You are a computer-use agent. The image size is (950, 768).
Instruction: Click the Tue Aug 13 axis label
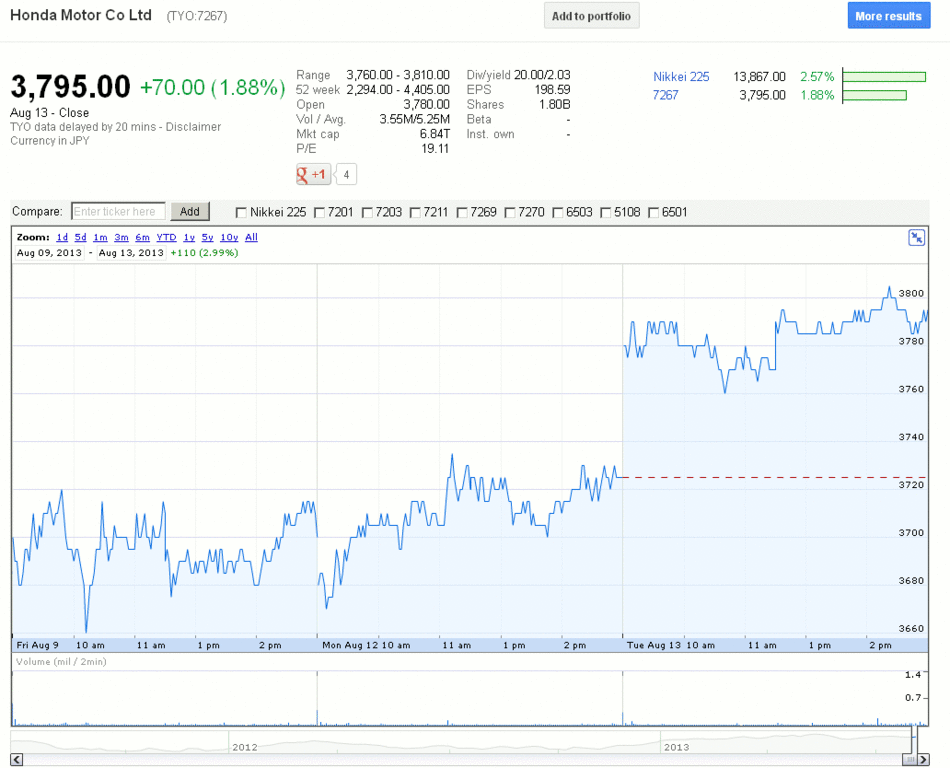654,645
